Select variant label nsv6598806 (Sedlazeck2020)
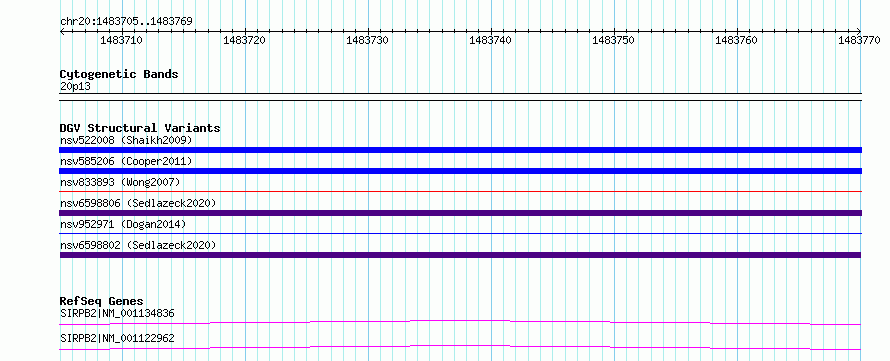 (x=138, y=203)
